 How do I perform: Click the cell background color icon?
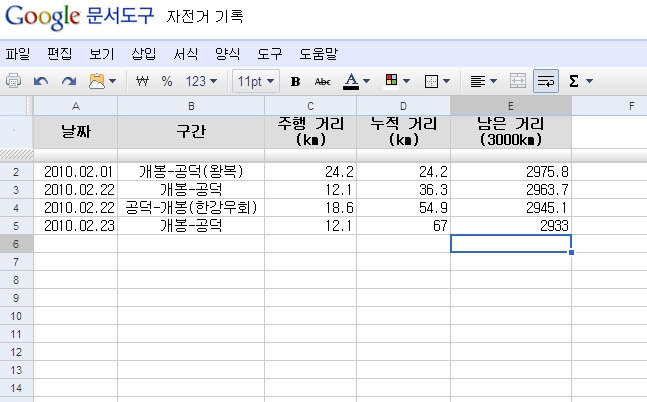(391, 80)
